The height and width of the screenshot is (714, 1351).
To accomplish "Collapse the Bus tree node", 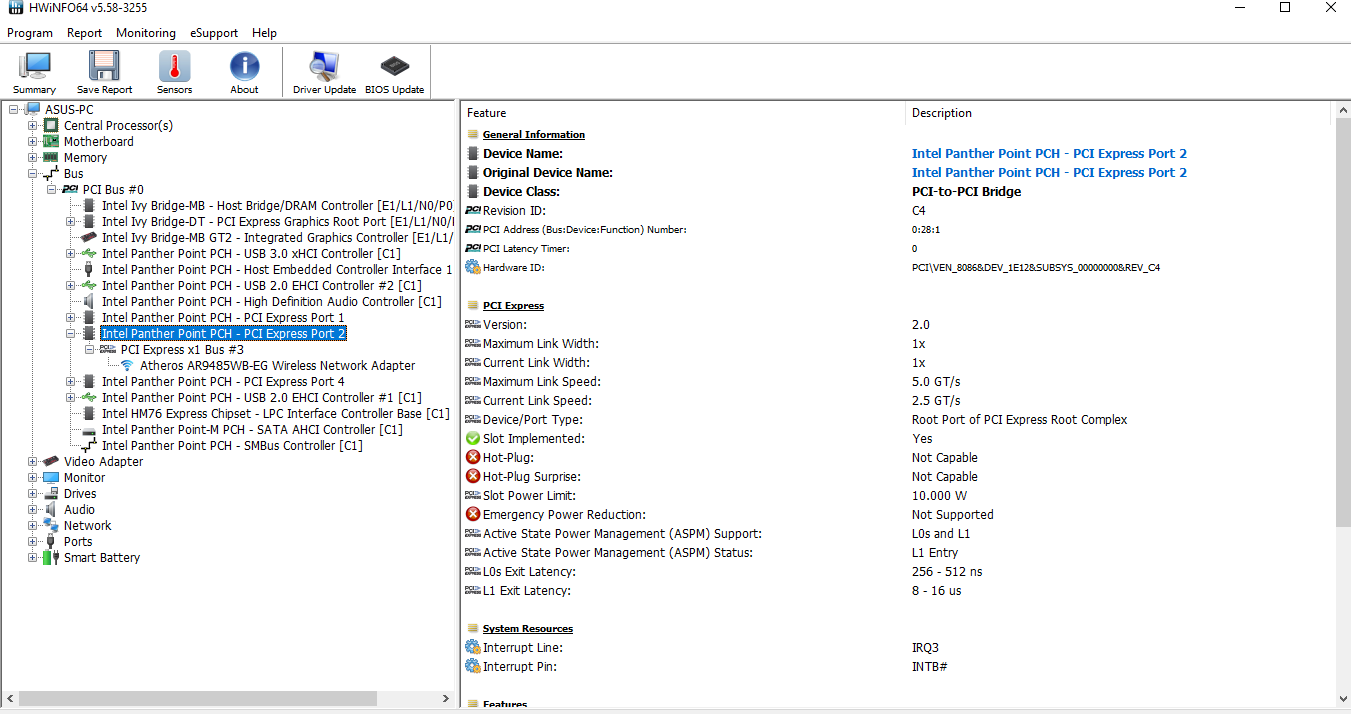I will pyautogui.click(x=33, y=173).
